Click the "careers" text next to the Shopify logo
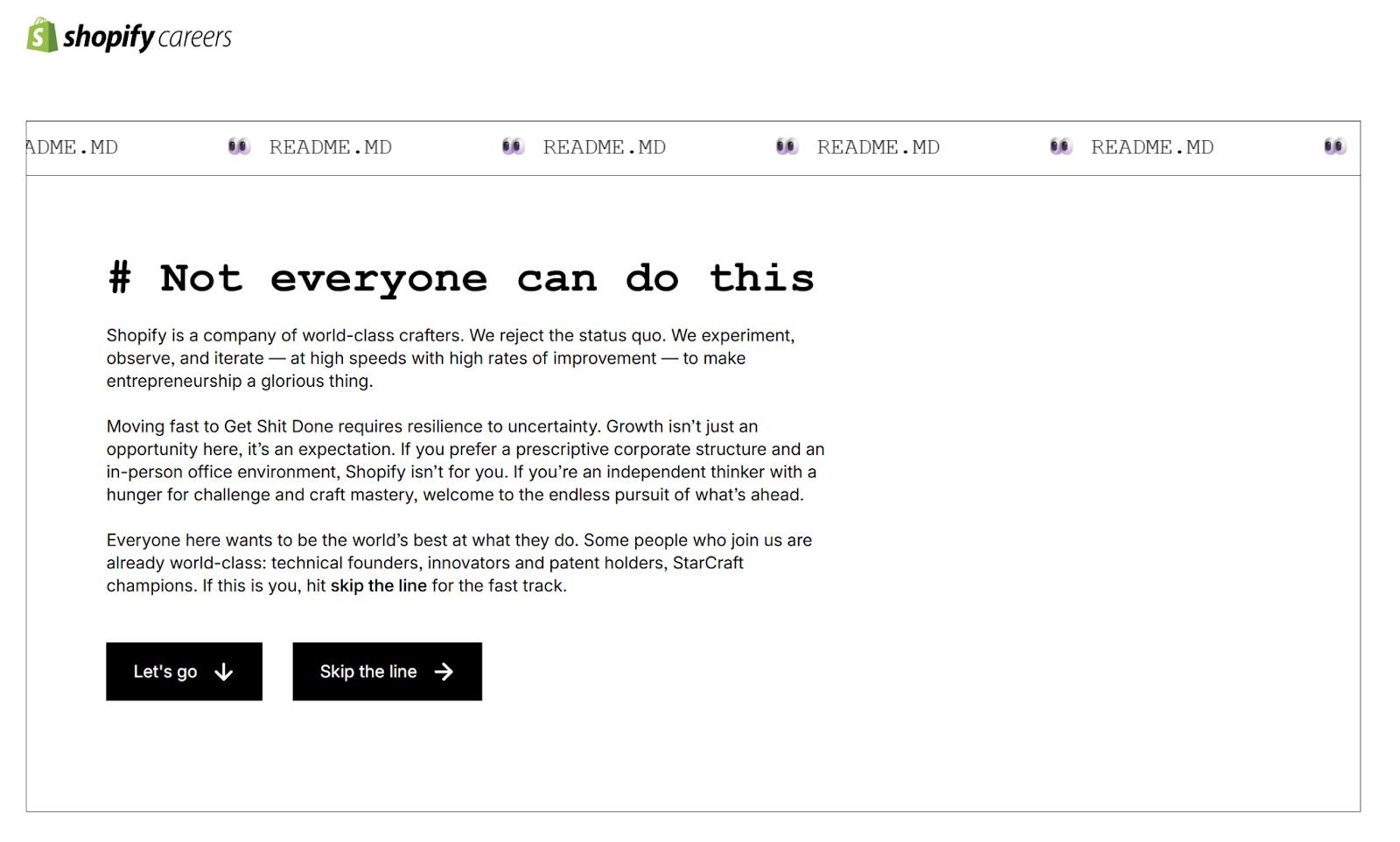Viewport: 1400px width, 842px height. point(195,38)
